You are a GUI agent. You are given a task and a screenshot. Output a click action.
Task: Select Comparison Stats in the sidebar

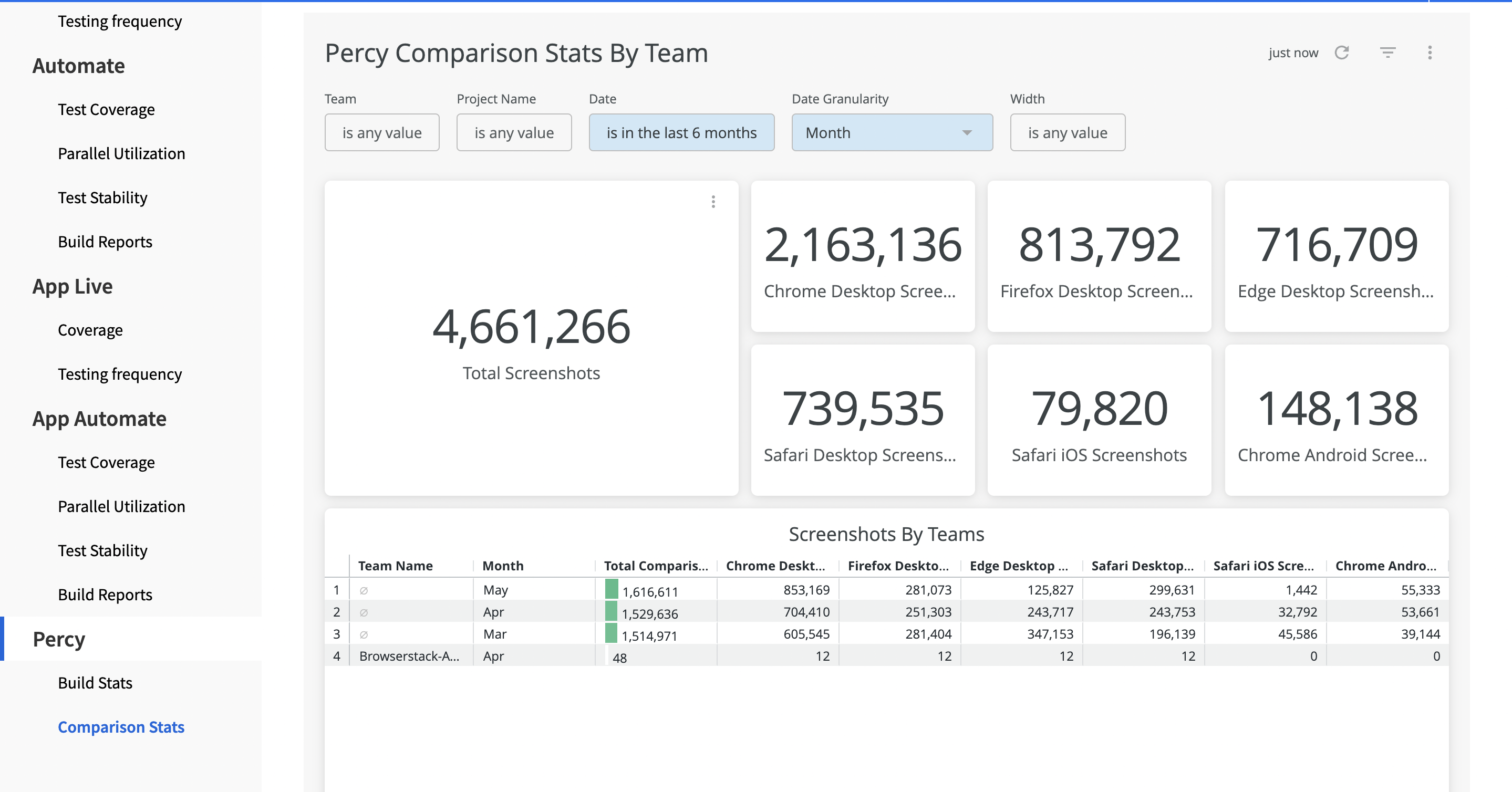pos(121,727)
